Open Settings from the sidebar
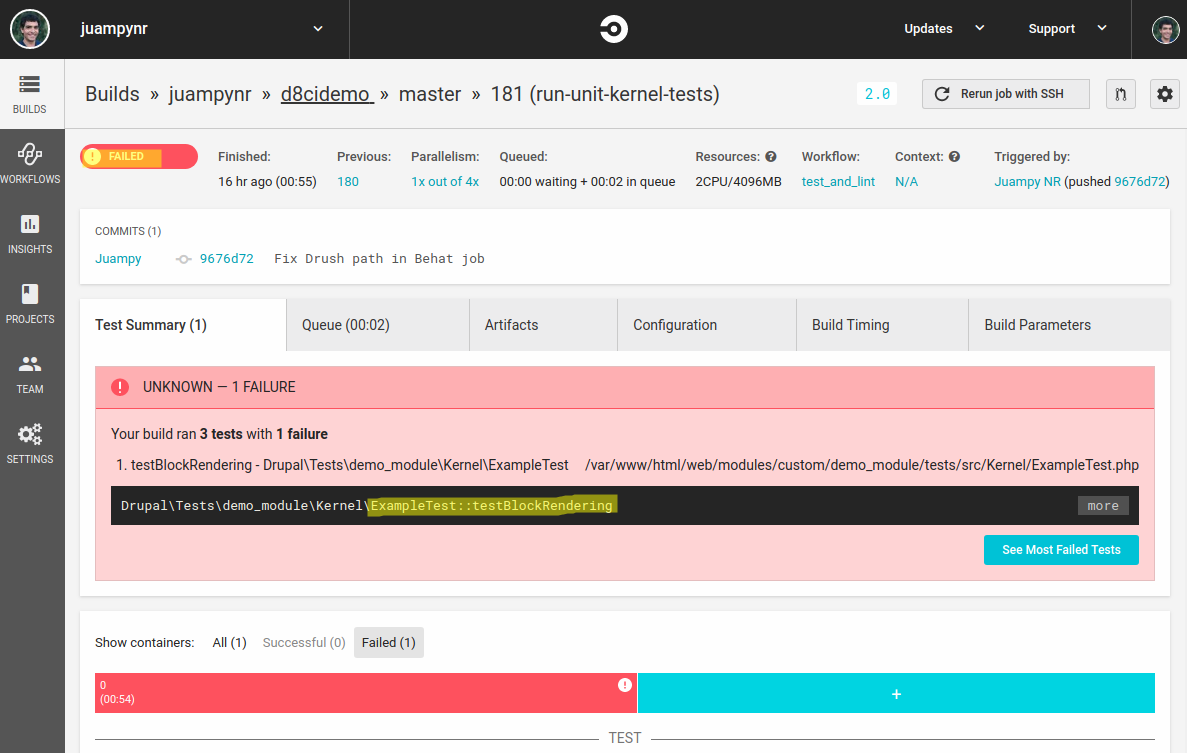The image size is (1187, 753). click(x=30, y=444)
